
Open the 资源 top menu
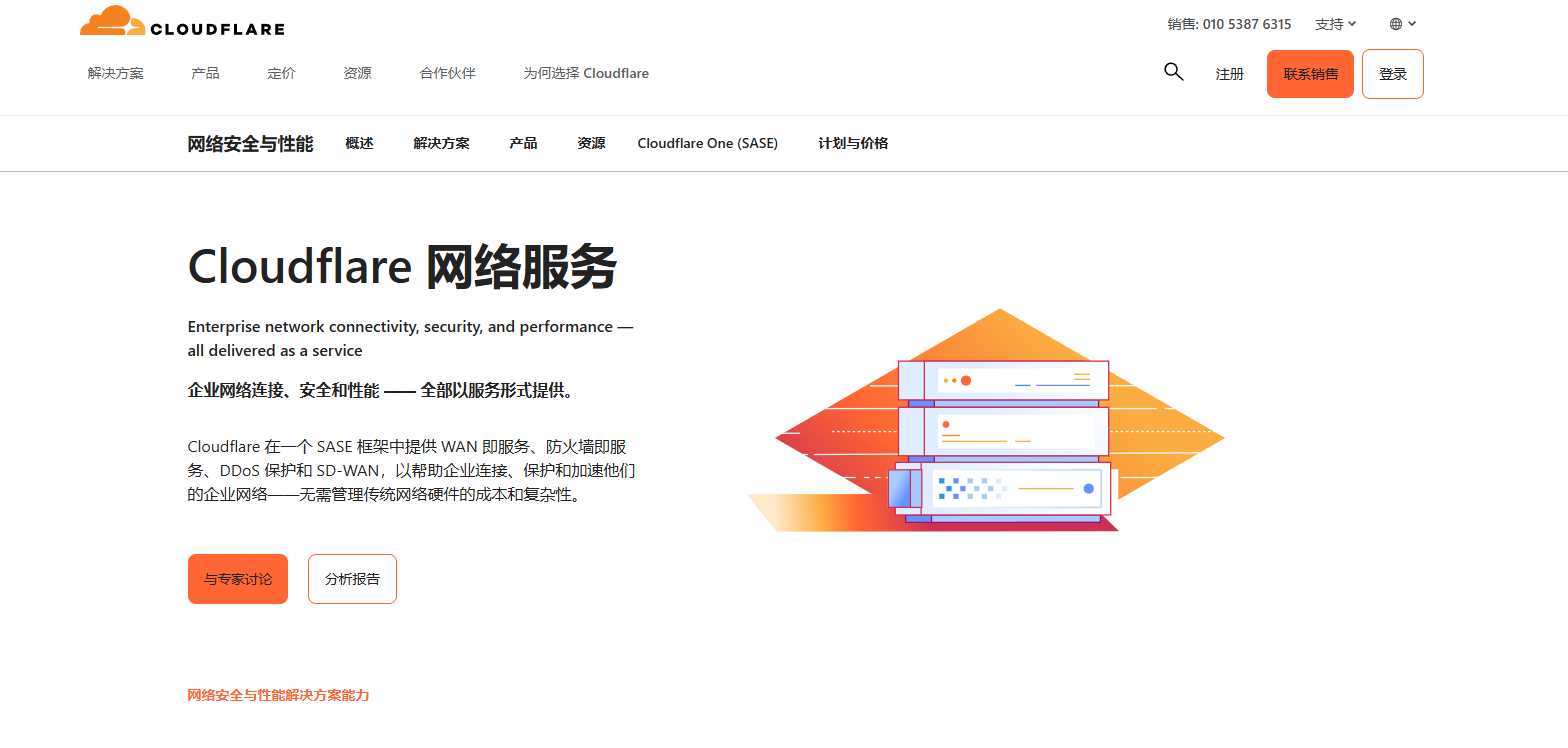tap(357, 73)
